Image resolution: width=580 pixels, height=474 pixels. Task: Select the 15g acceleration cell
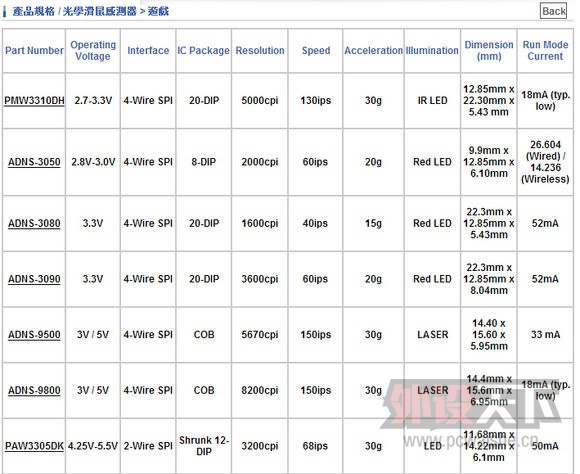(x=373, y=223)
